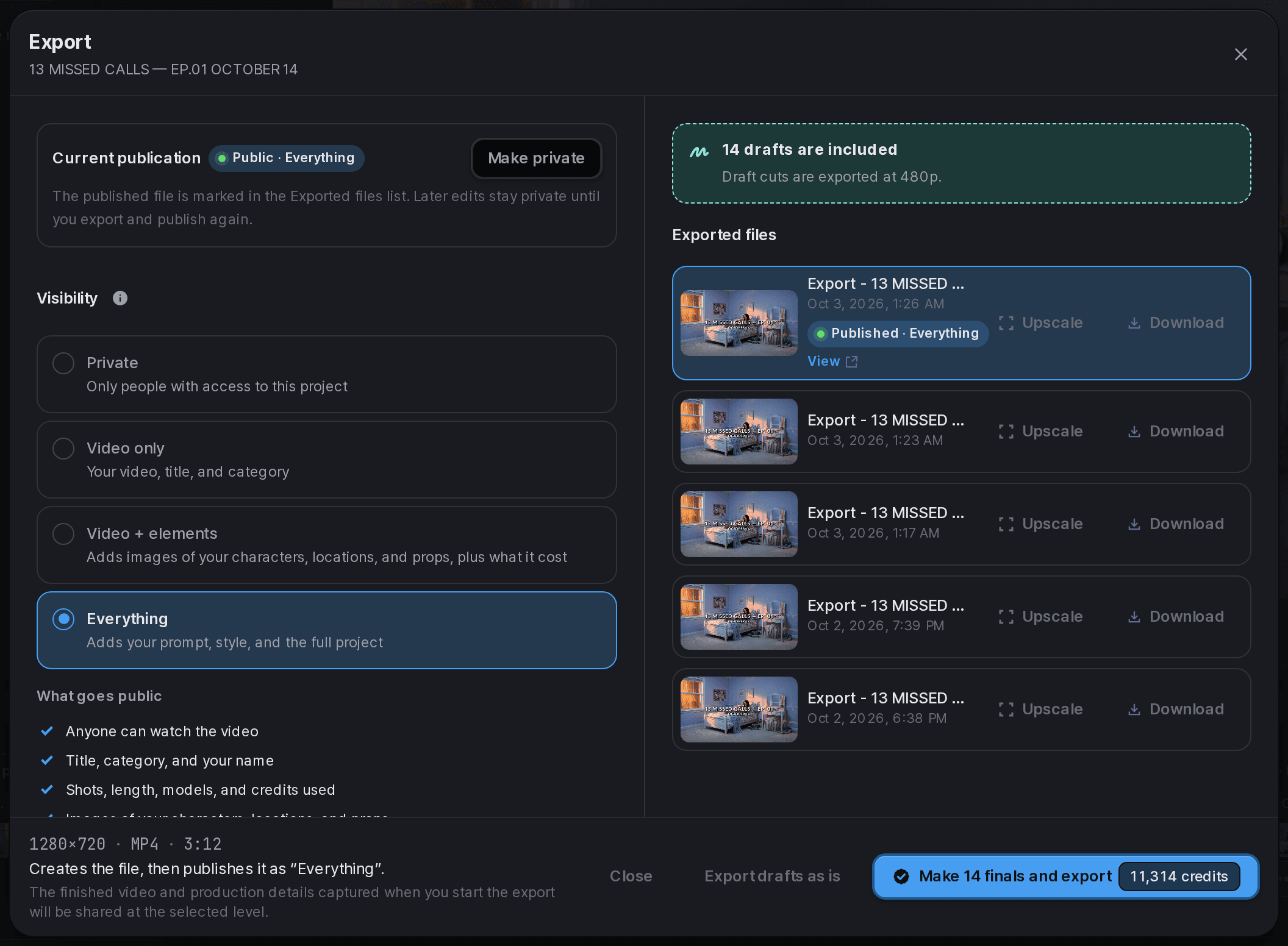
Task: Click the external link icon beside View
Action: [x=852, y=362]
